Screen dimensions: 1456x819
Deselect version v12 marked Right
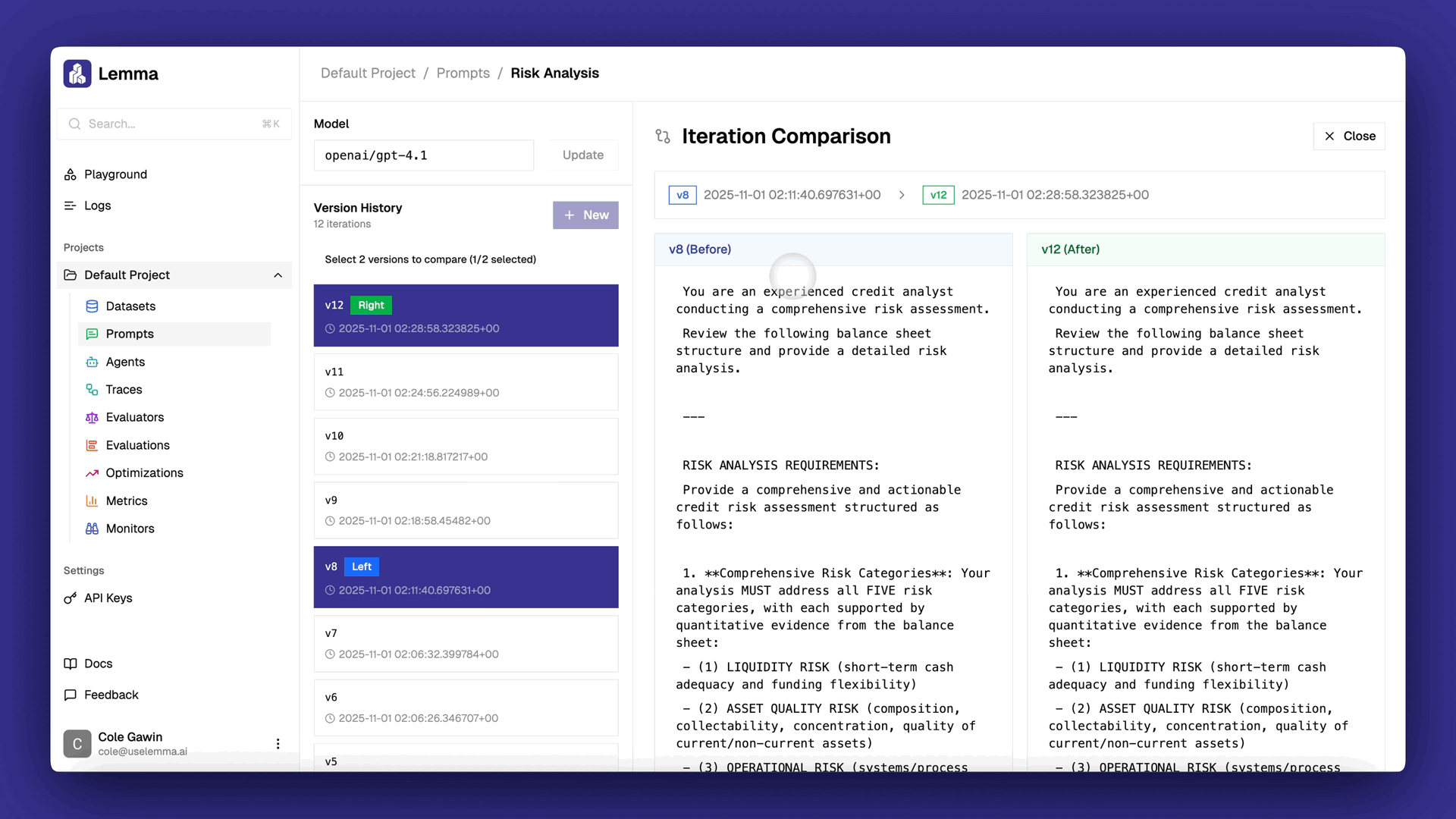click(466, 315)
